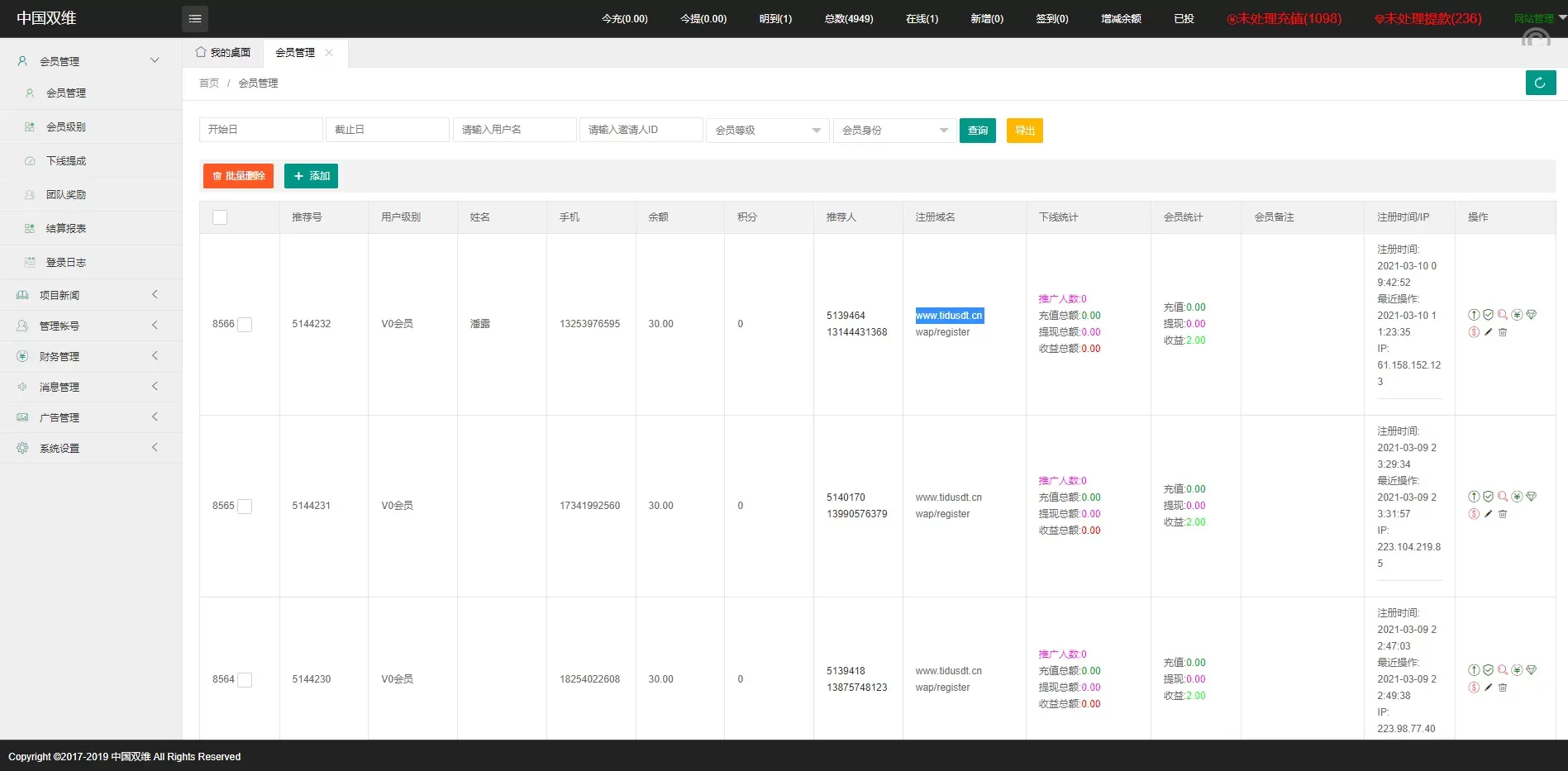1568x771 pixels.
Task: Select the checkbox for row 8565
Action: tap(245, 507)
